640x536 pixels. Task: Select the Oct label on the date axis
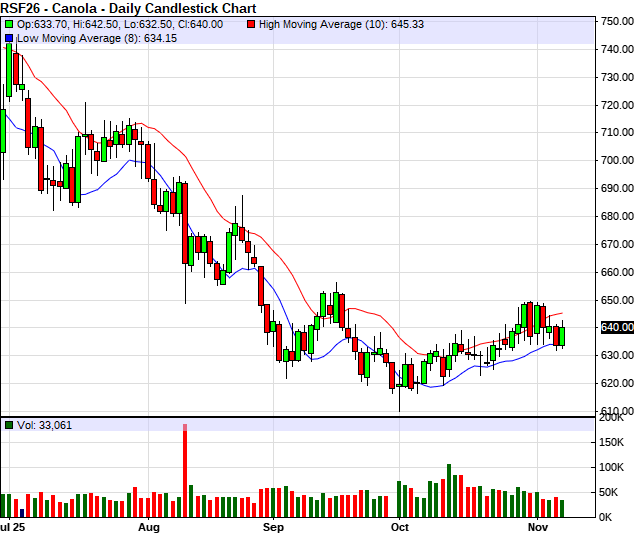(400, 526)
